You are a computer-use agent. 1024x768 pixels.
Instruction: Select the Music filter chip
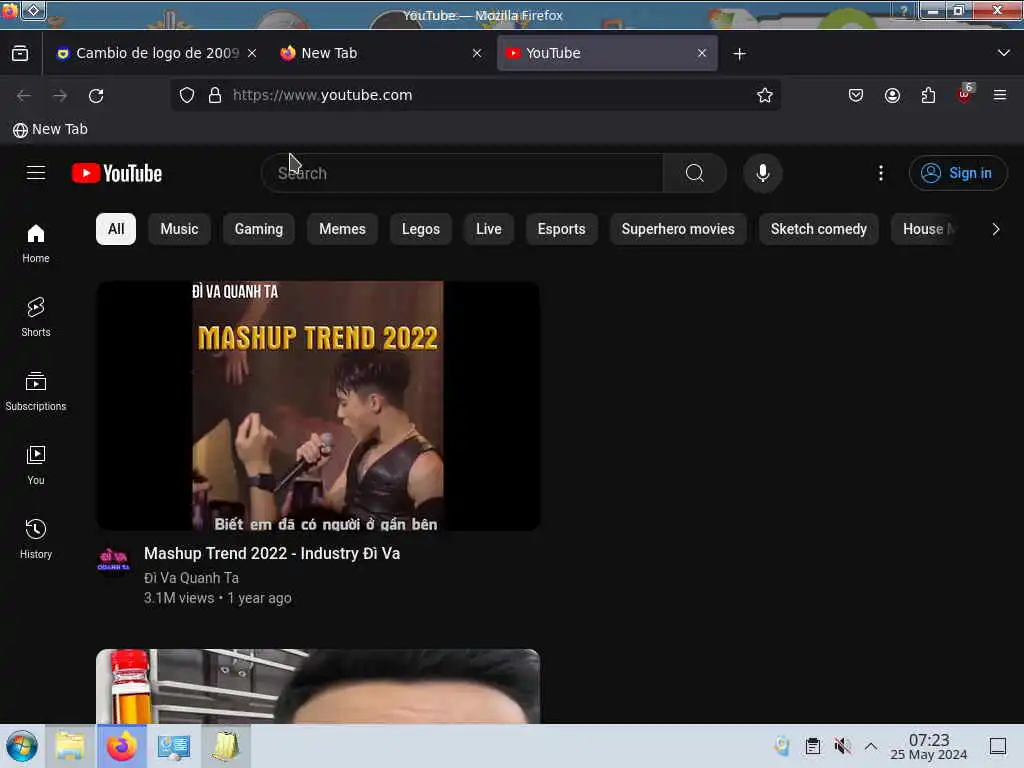click(179, 229)
